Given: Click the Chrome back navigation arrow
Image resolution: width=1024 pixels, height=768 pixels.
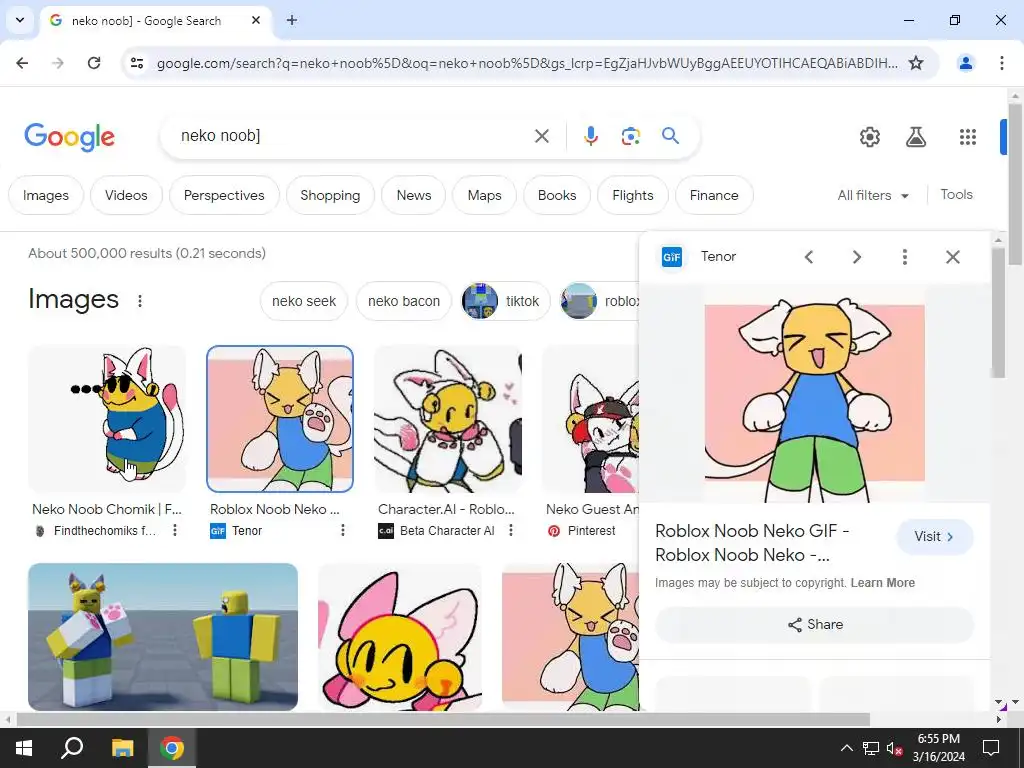Looking at the screenshot, I should pos(22,63).
